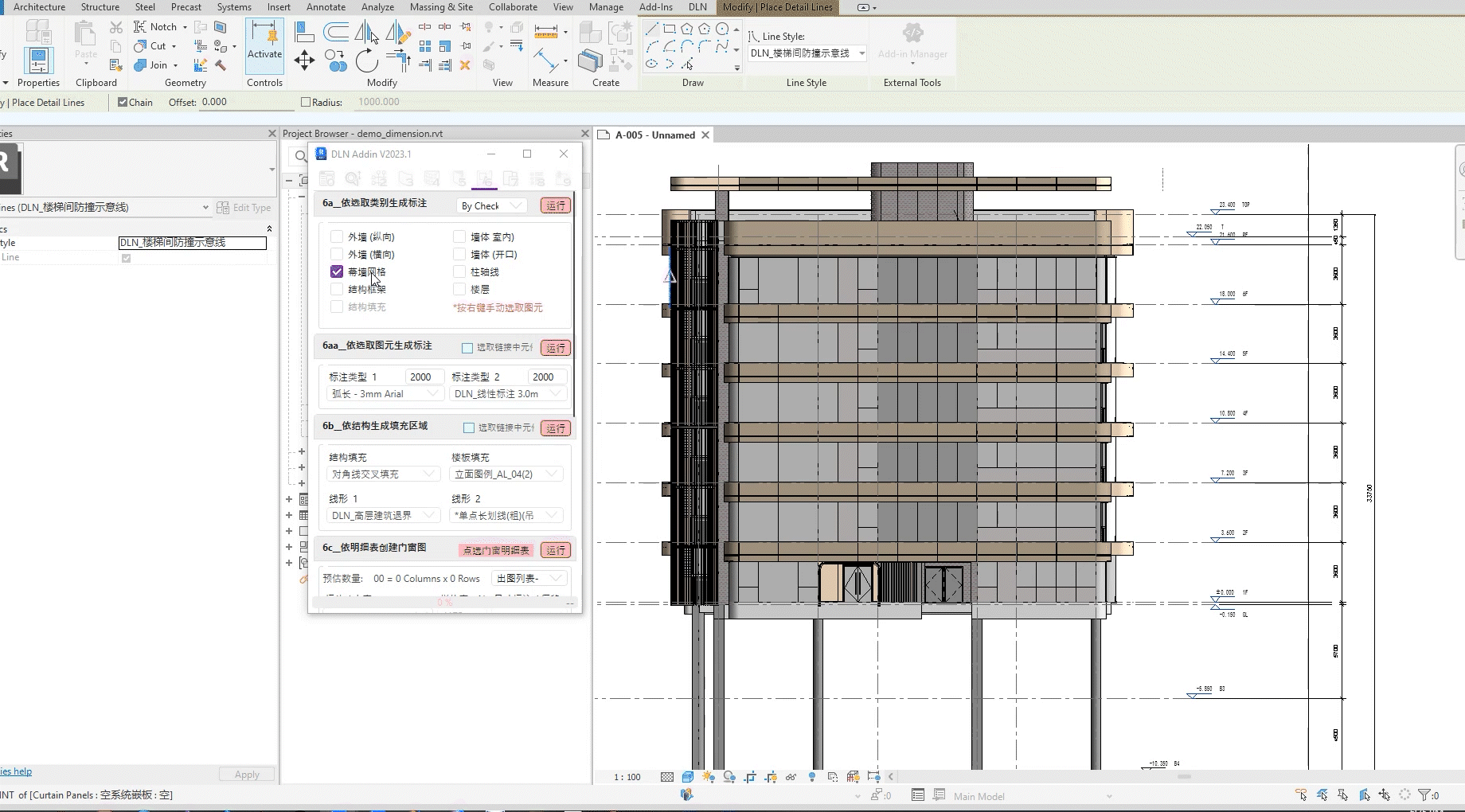The height and width of the screenshot is (812, 1465).
Task: Check the 墙体 (开口) checkbox
Action: tap(459, 254)
